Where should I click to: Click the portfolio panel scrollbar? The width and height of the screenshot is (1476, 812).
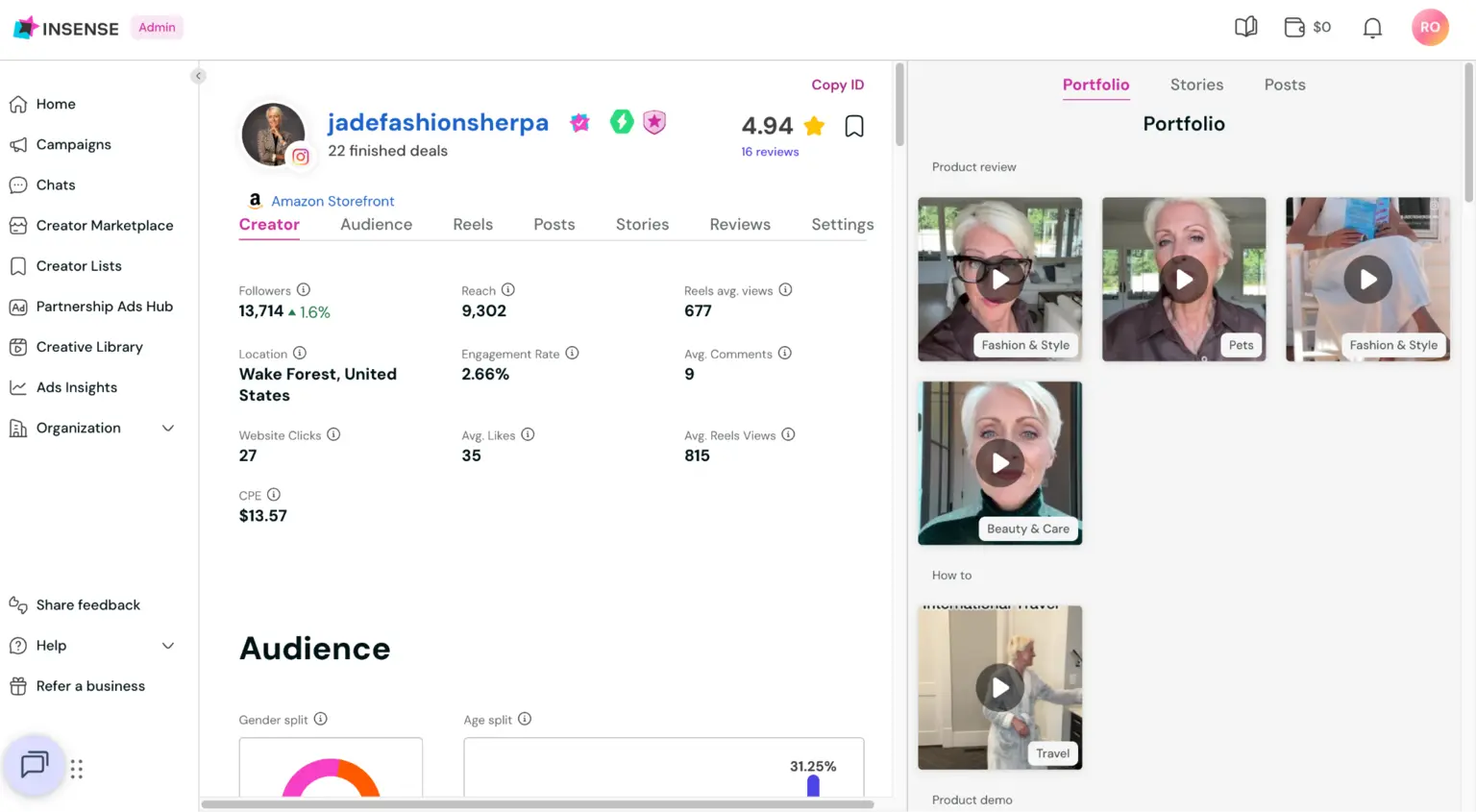point(1468,133)
